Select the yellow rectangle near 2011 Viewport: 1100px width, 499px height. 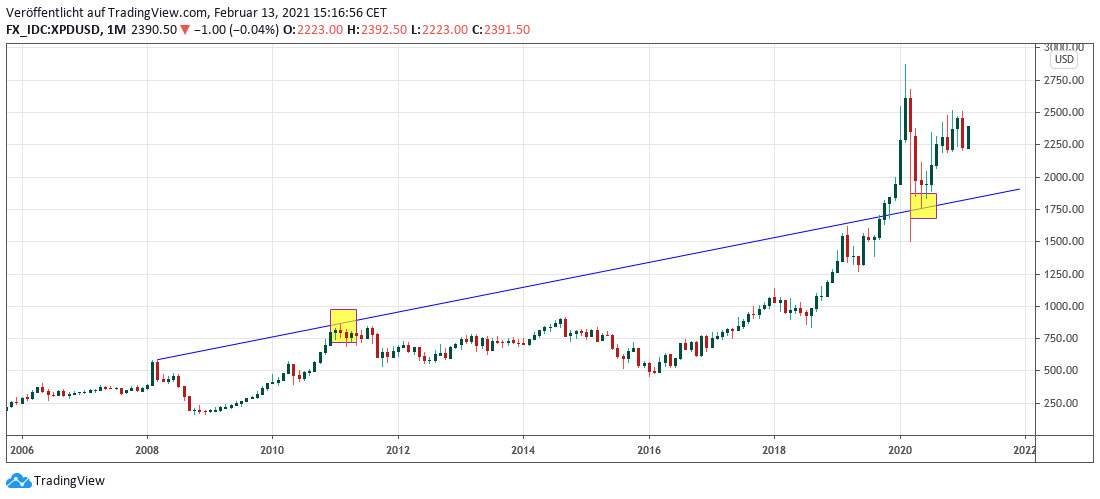343,326
